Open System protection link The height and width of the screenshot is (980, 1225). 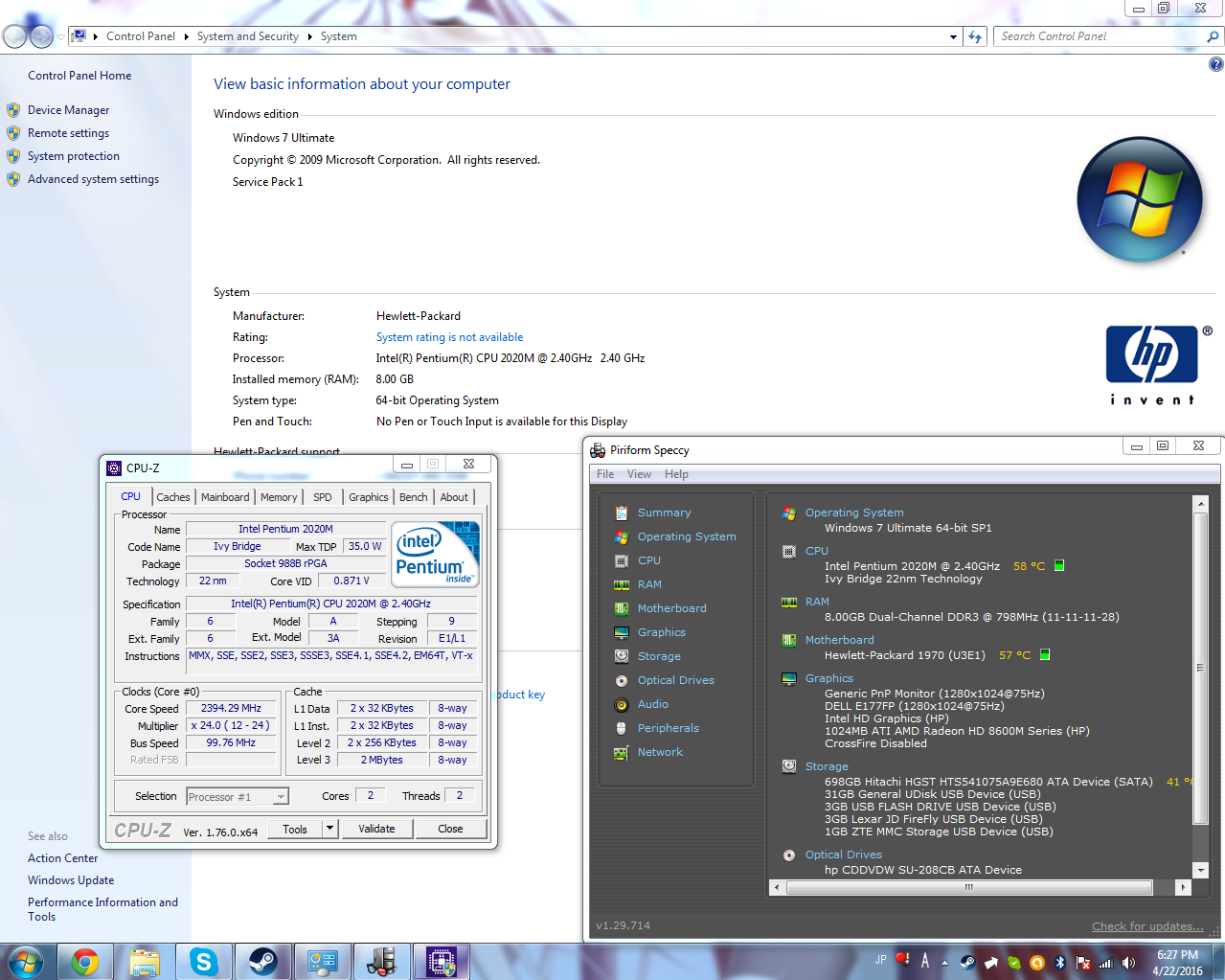pos(74,156)
